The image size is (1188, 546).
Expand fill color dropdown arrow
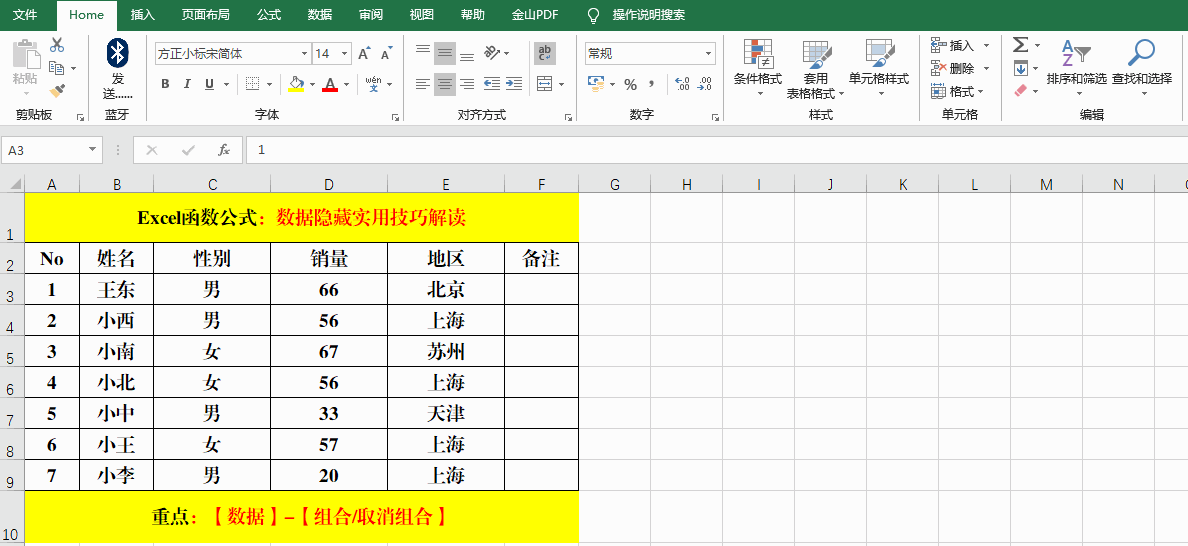[314, 84]
